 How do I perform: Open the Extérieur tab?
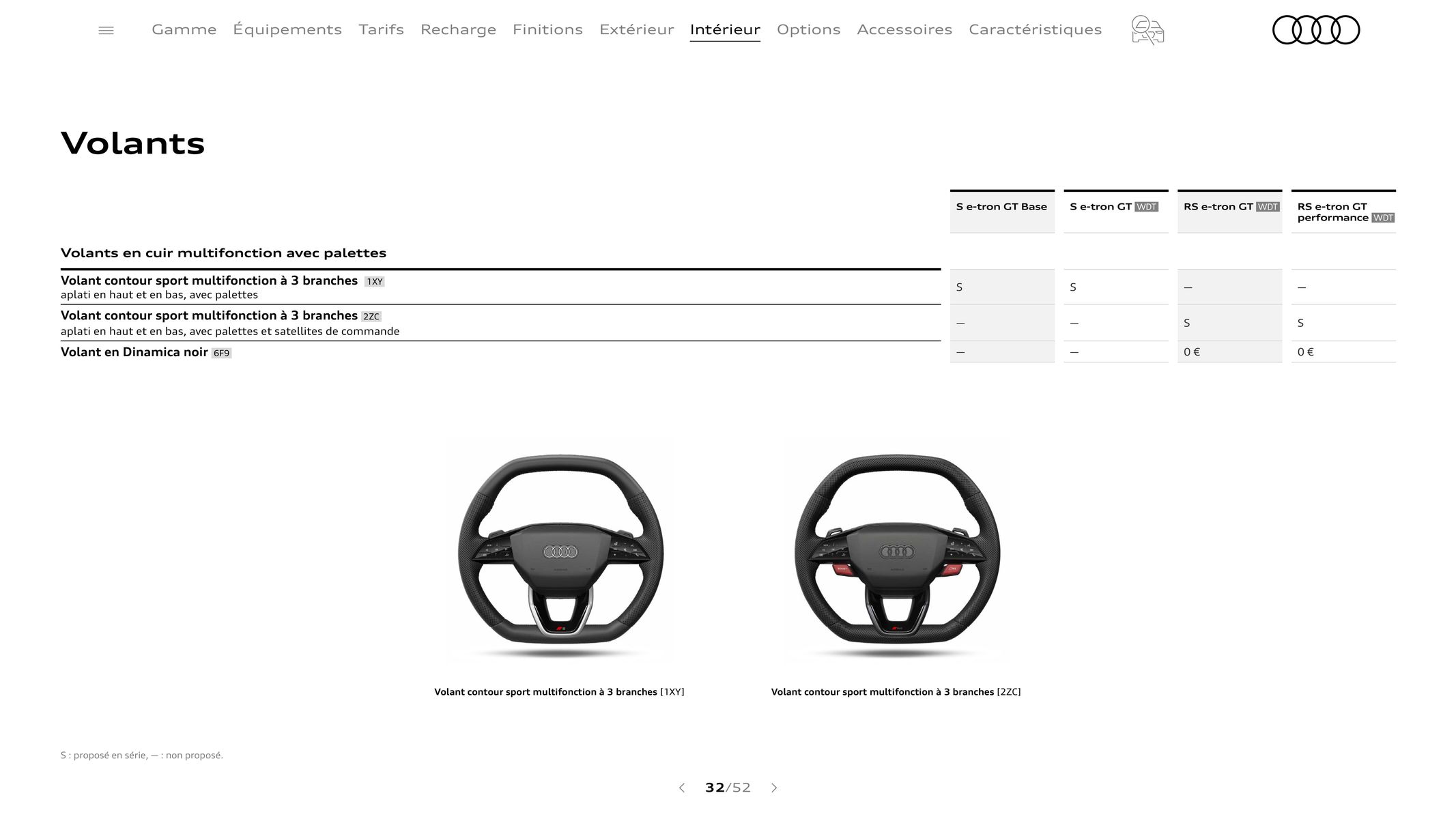pos(636,29)
